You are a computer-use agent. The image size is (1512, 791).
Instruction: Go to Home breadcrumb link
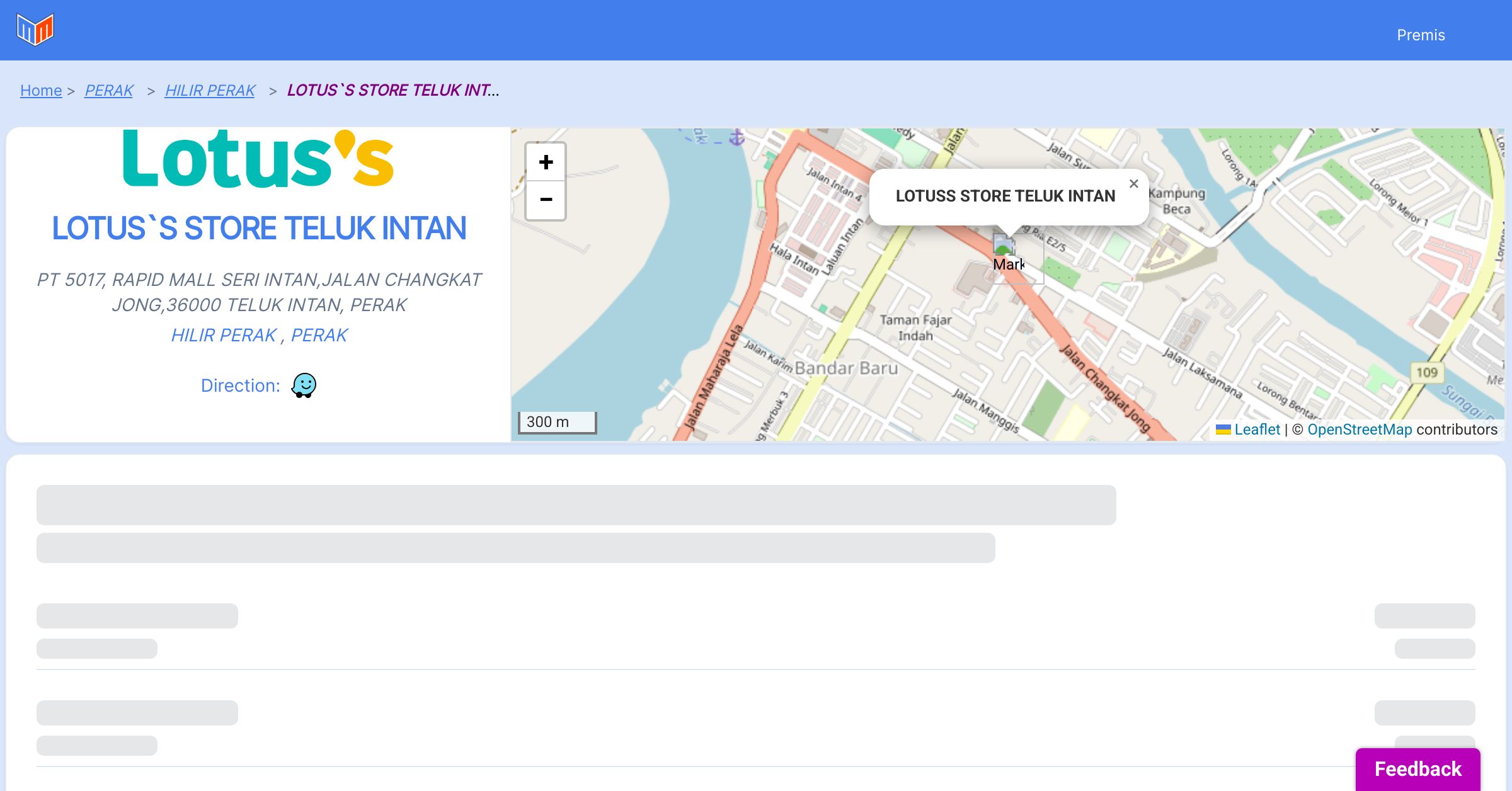pyautogui.click(x=41, y=91)
